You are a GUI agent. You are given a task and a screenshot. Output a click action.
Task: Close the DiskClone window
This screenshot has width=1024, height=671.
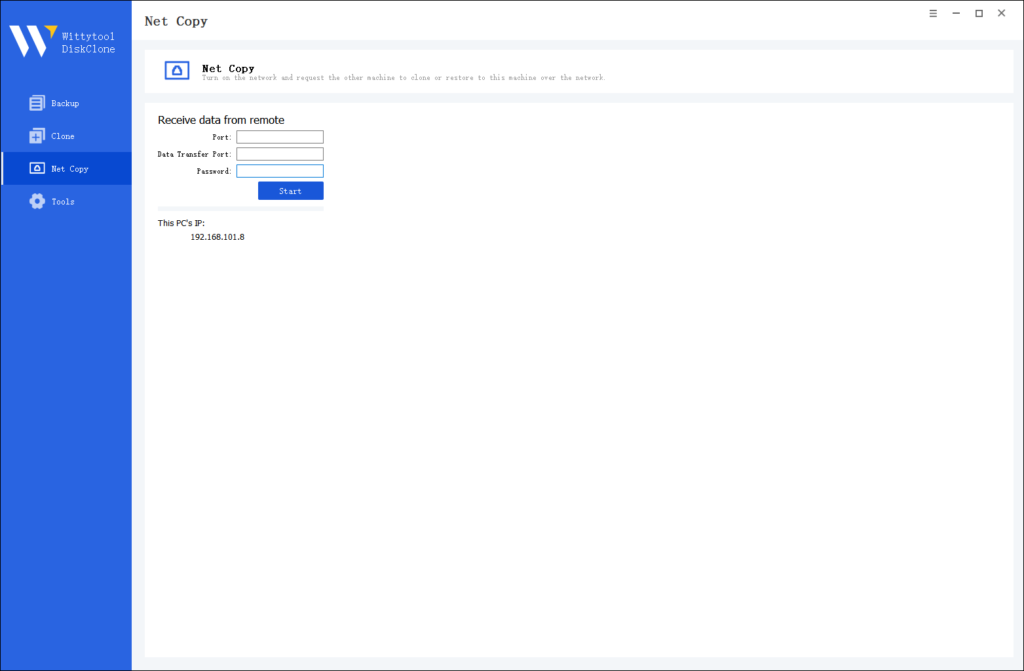pyautogui.click(x=1001, y=13)
